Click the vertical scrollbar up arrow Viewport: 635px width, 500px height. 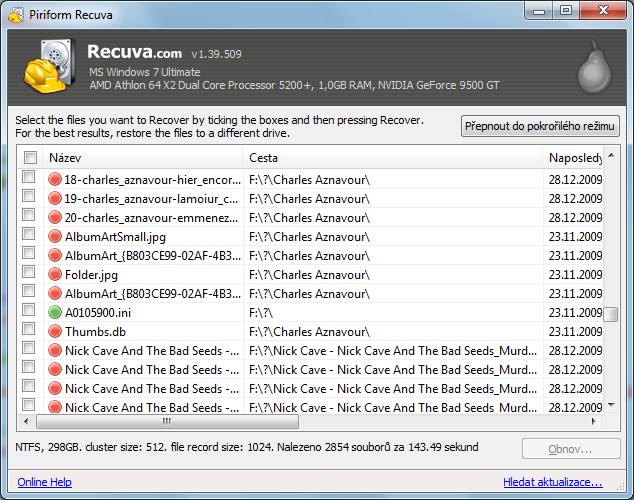coord(612,155)
